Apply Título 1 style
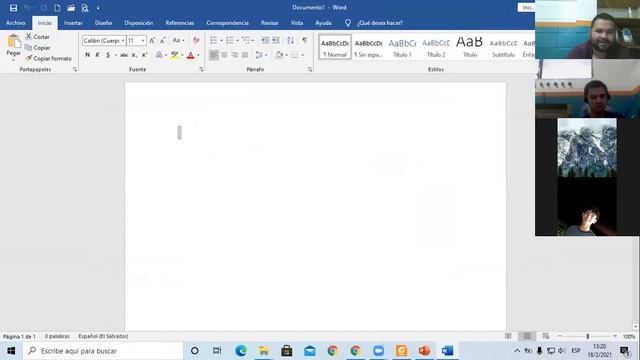 (x=402, y=47)
